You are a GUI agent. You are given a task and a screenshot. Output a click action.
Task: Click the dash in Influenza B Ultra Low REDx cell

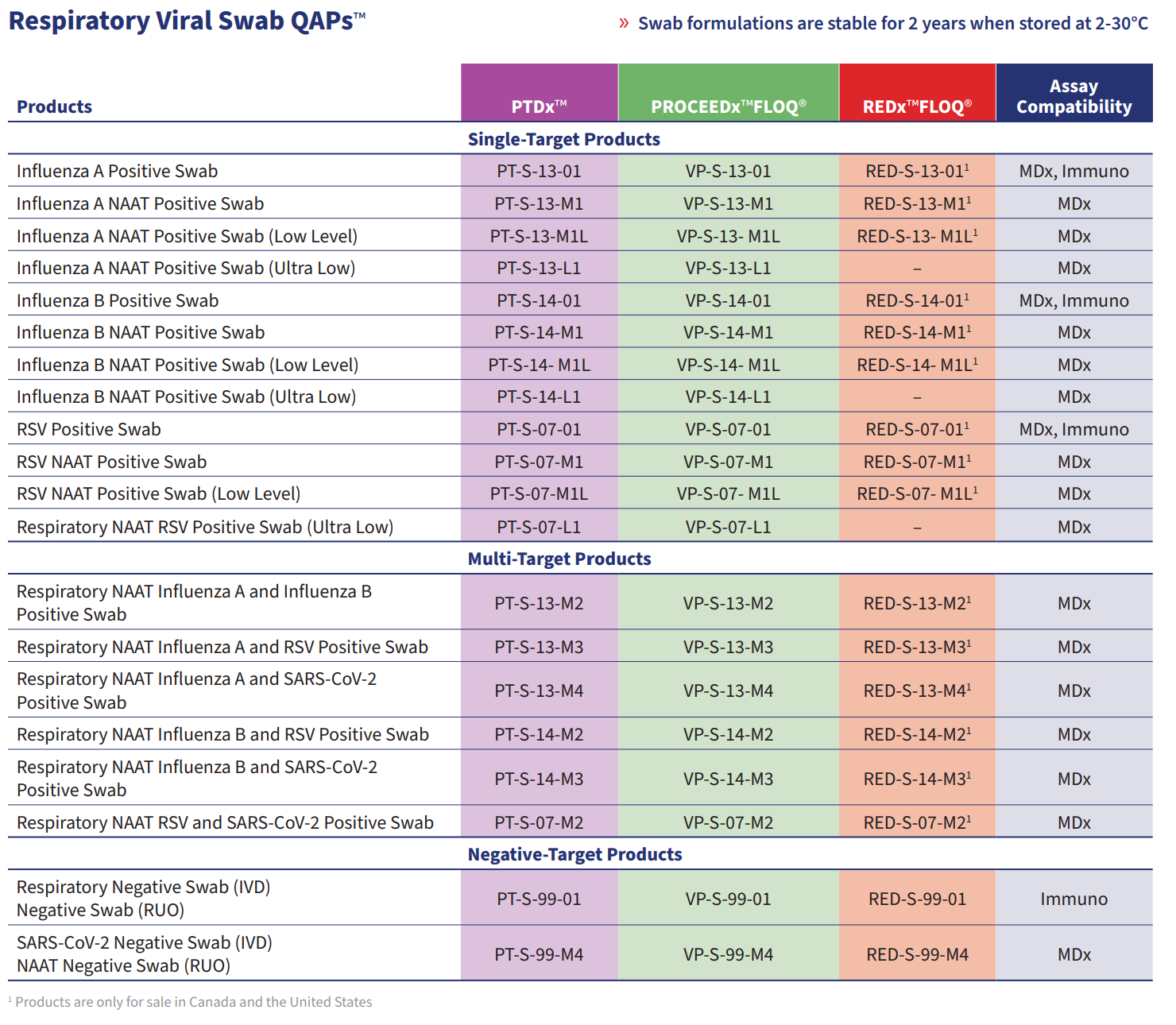[917, 397]
